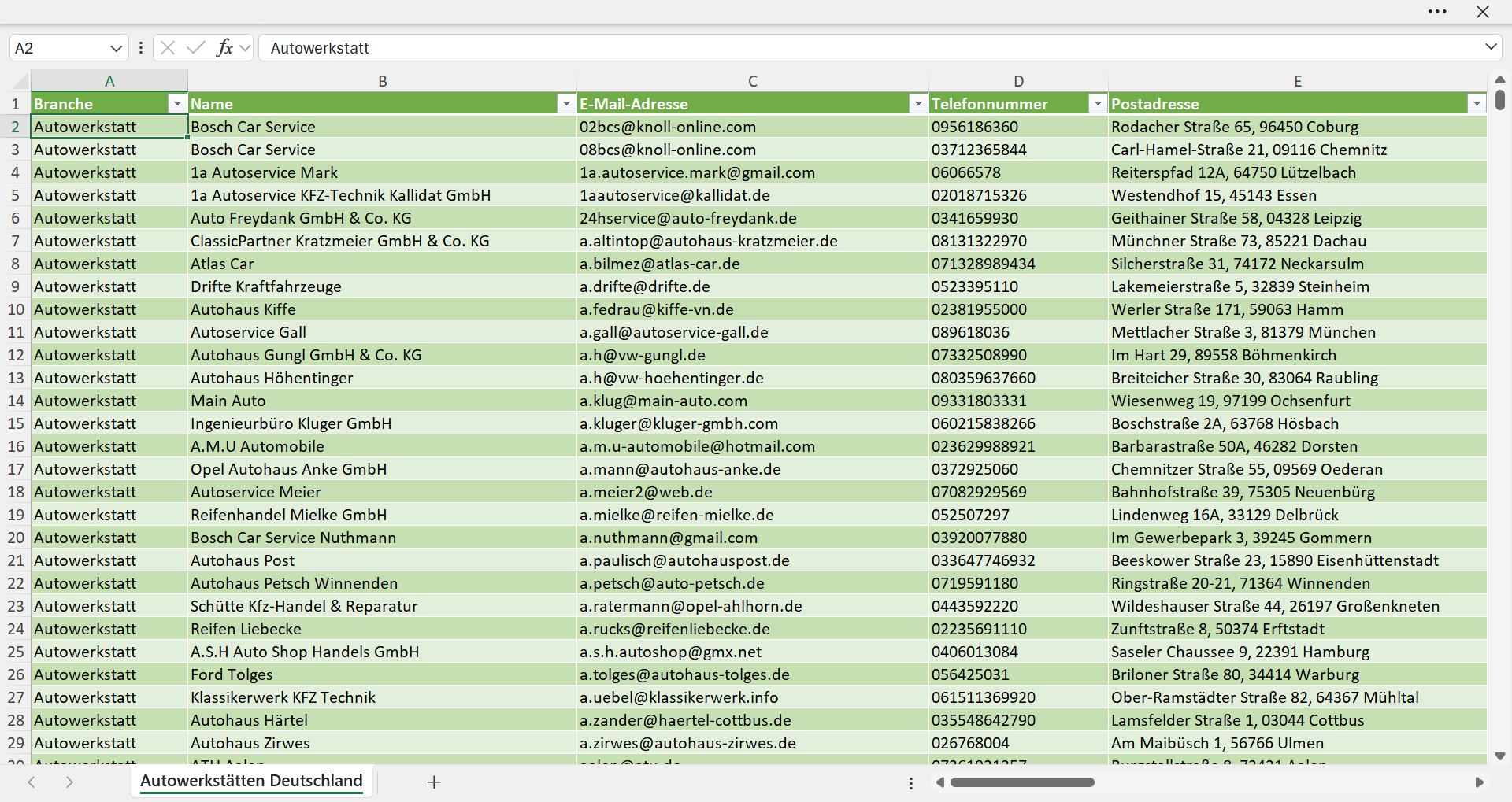Select email a.petsch@auto-petsch.de
Viewport: 1512px width, 802px height.
click(753, 583)
